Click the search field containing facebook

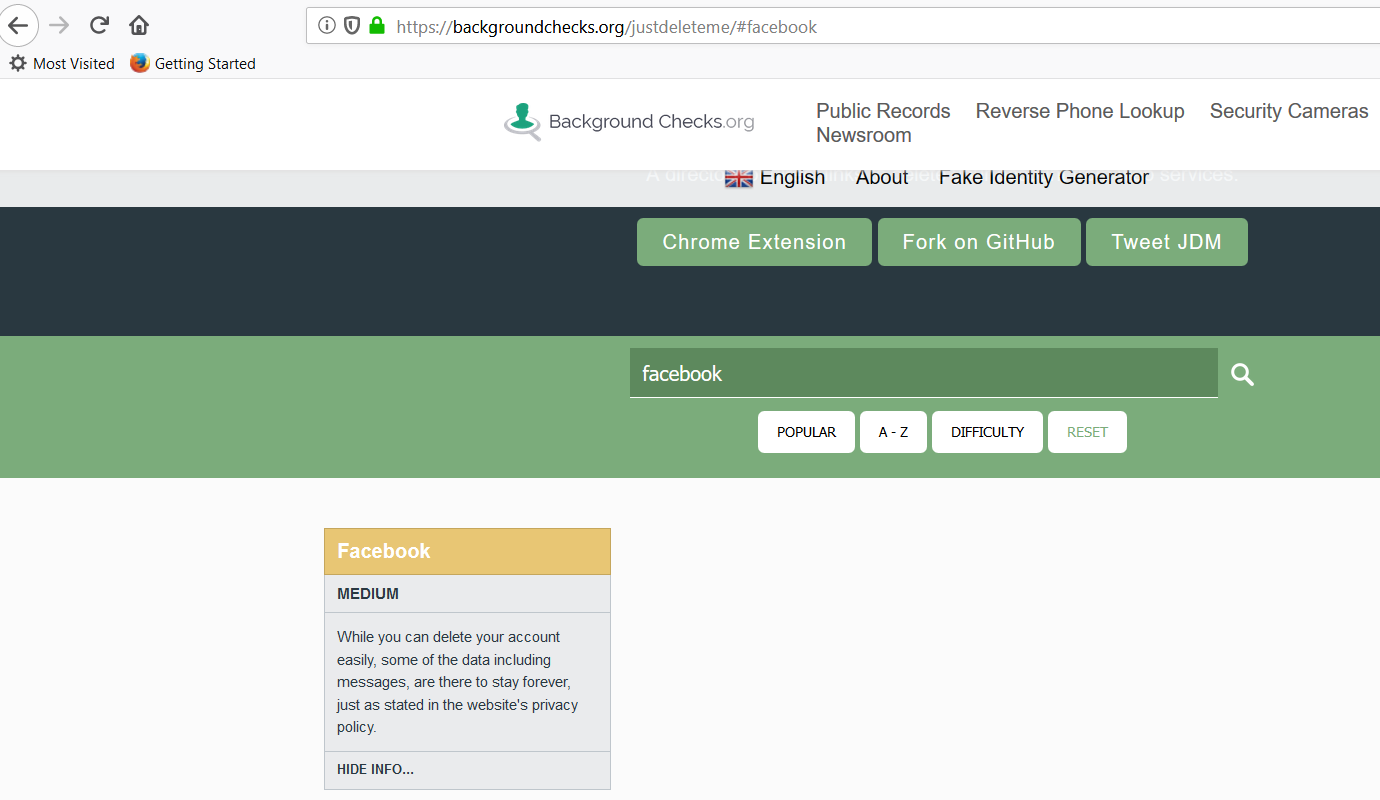pyautogui.click(x=924, y=373)
